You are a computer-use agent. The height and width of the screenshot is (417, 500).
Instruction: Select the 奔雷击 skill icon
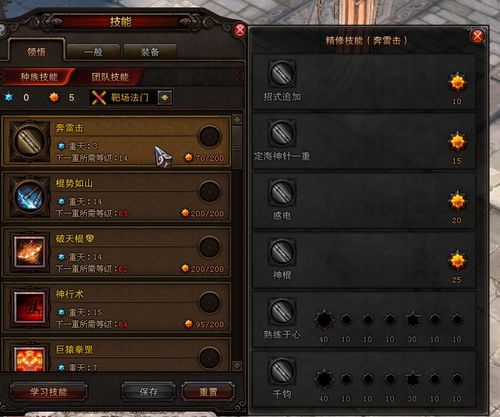tap(29, 141)
